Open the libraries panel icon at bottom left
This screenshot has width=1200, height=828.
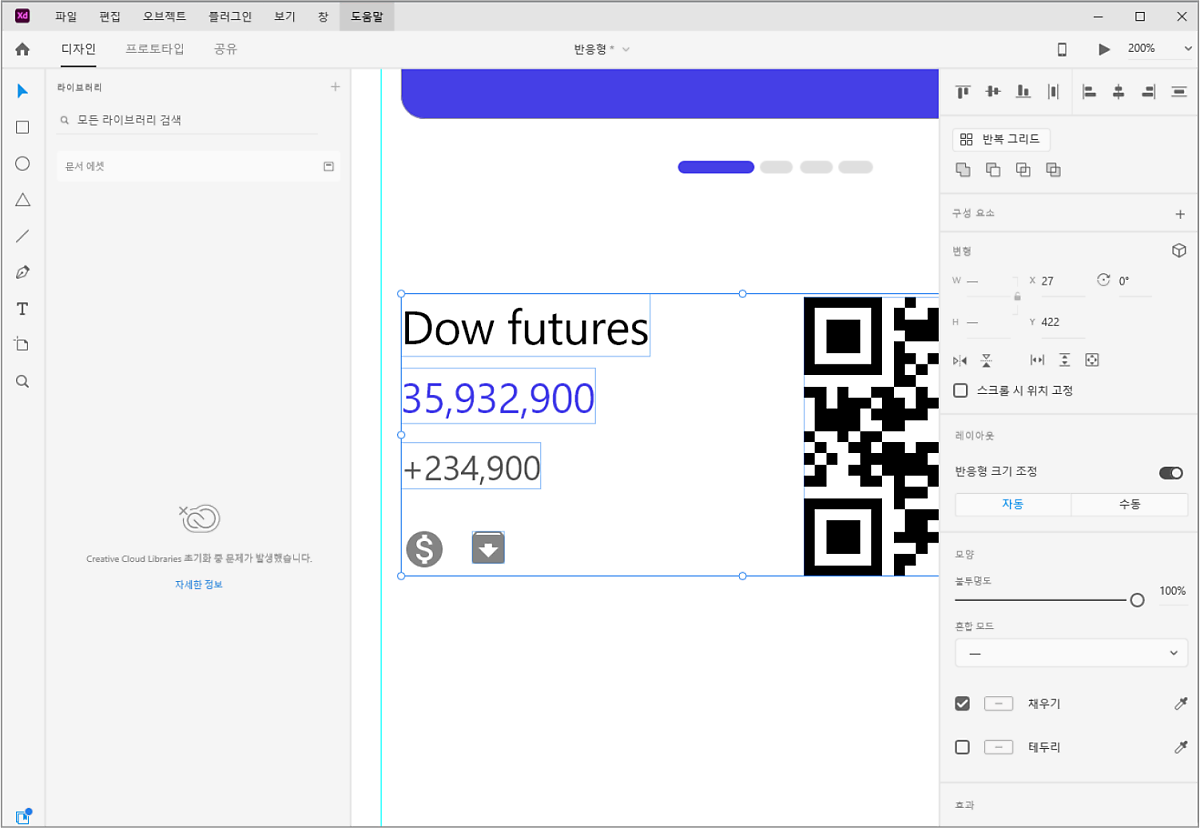[x=23, y=816]
